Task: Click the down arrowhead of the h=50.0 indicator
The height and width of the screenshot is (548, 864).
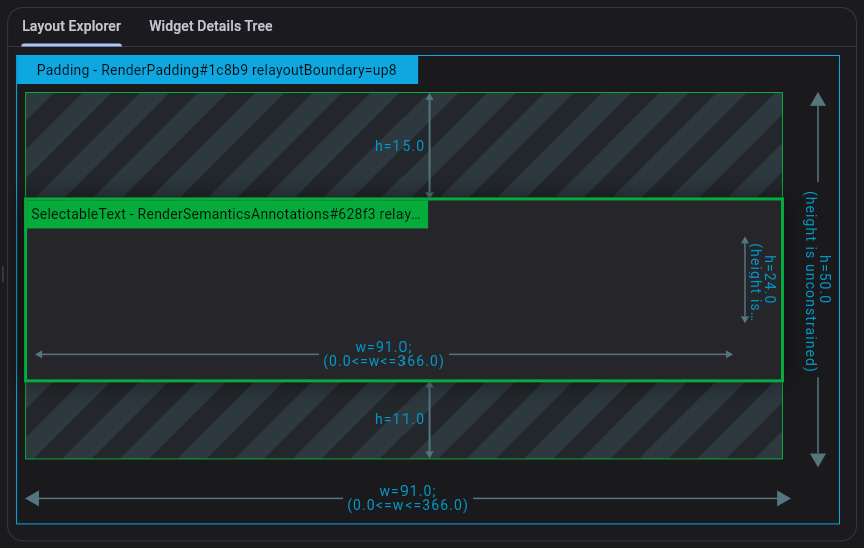Action: [818, 460]
